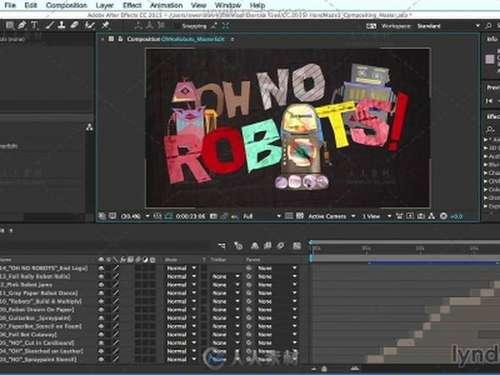Open the 1 View layout dropdown
Image resolution: width=500 pixels, height=375 pixels.
pos(377,216)
